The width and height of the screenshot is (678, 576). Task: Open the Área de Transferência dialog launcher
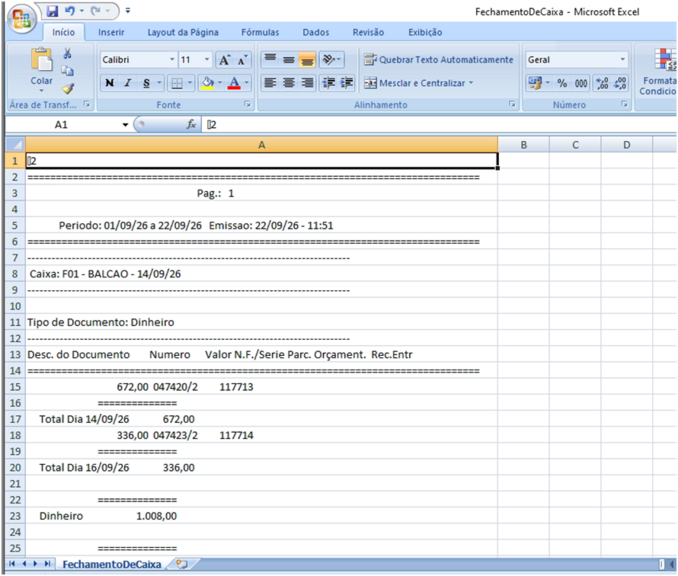[87, 104]
